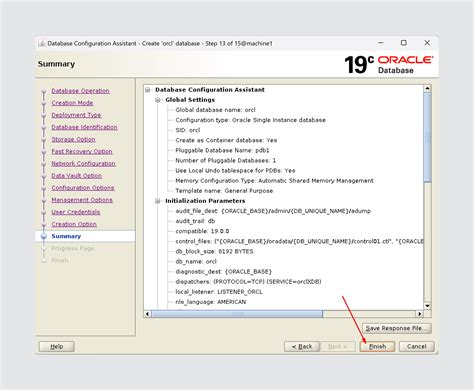Select the dispatchers parameter row
474x390 pixels.
248,282
